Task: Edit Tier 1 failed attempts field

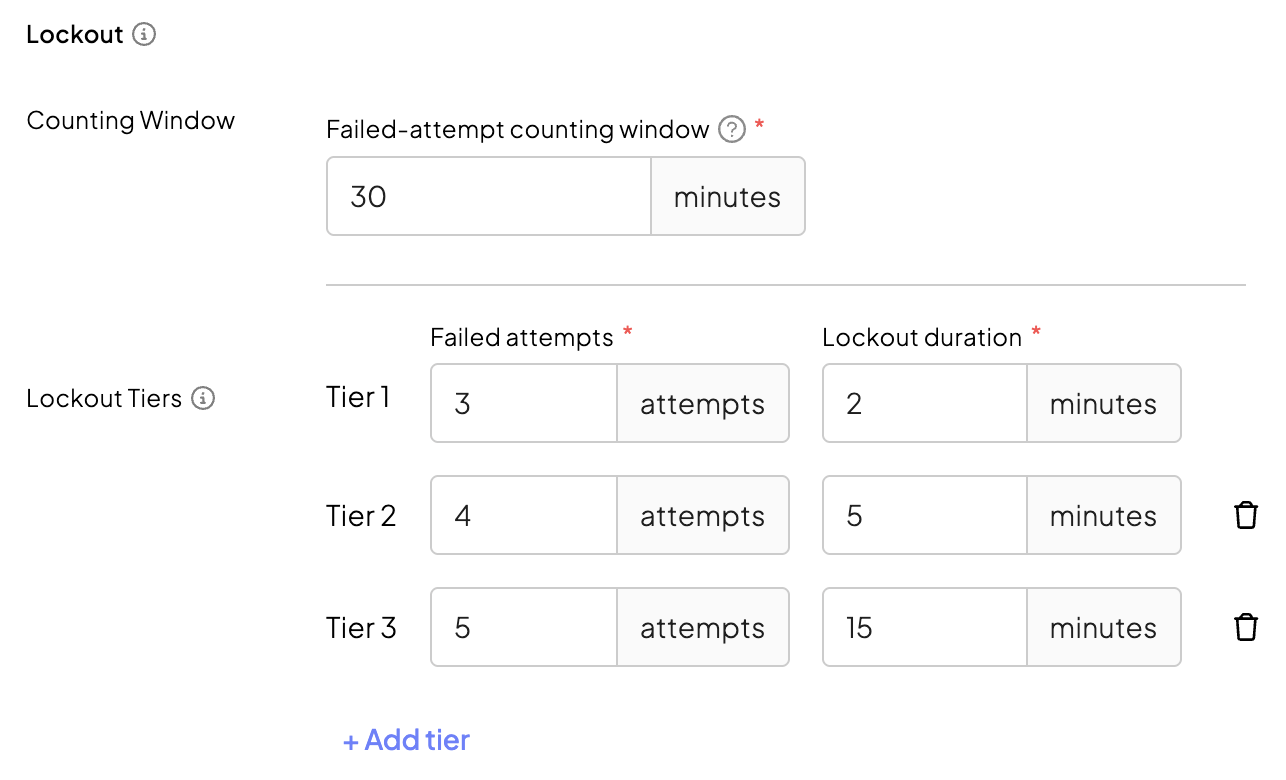Action: point(524,403)
